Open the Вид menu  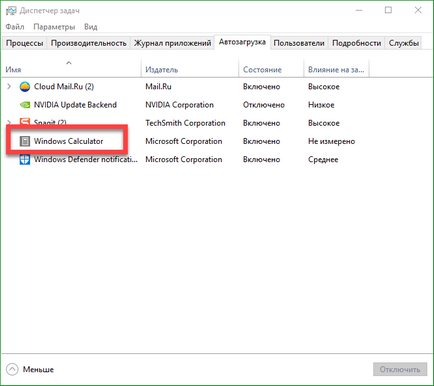click(x=91, y=27)
